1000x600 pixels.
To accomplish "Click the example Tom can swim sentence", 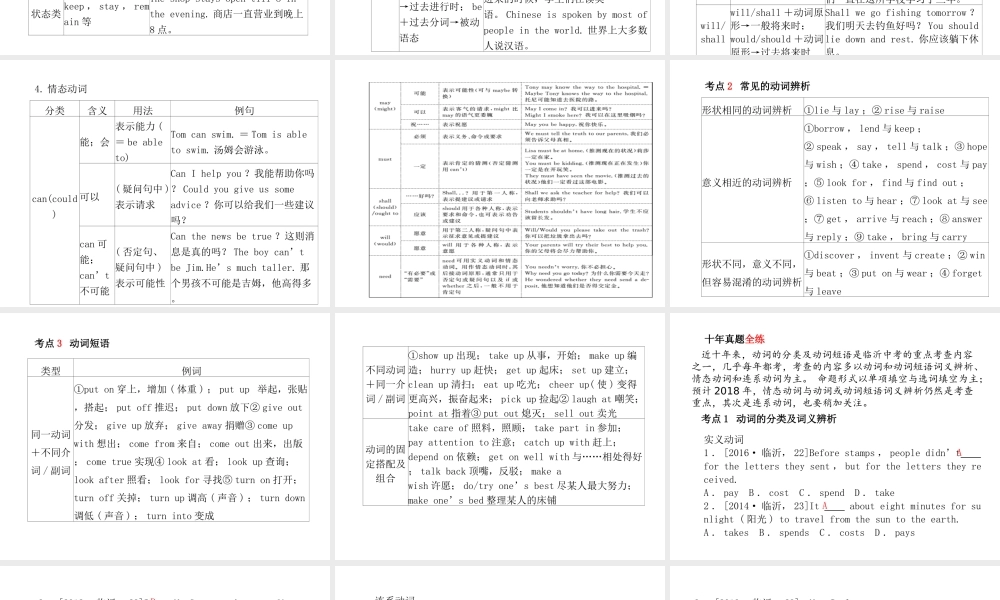I will coord(244,142).
